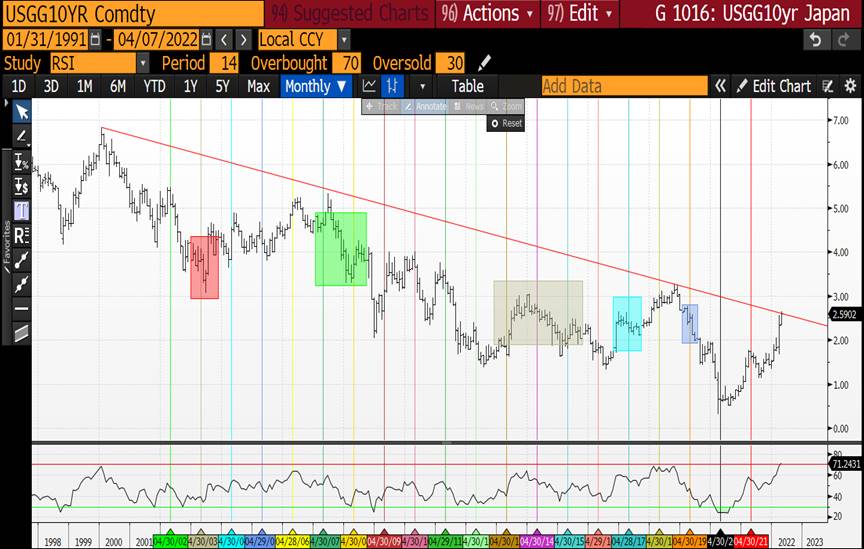Edit the end date 04/07/2022 field
This screenshot has width=864, height=549.
[158, 40]
